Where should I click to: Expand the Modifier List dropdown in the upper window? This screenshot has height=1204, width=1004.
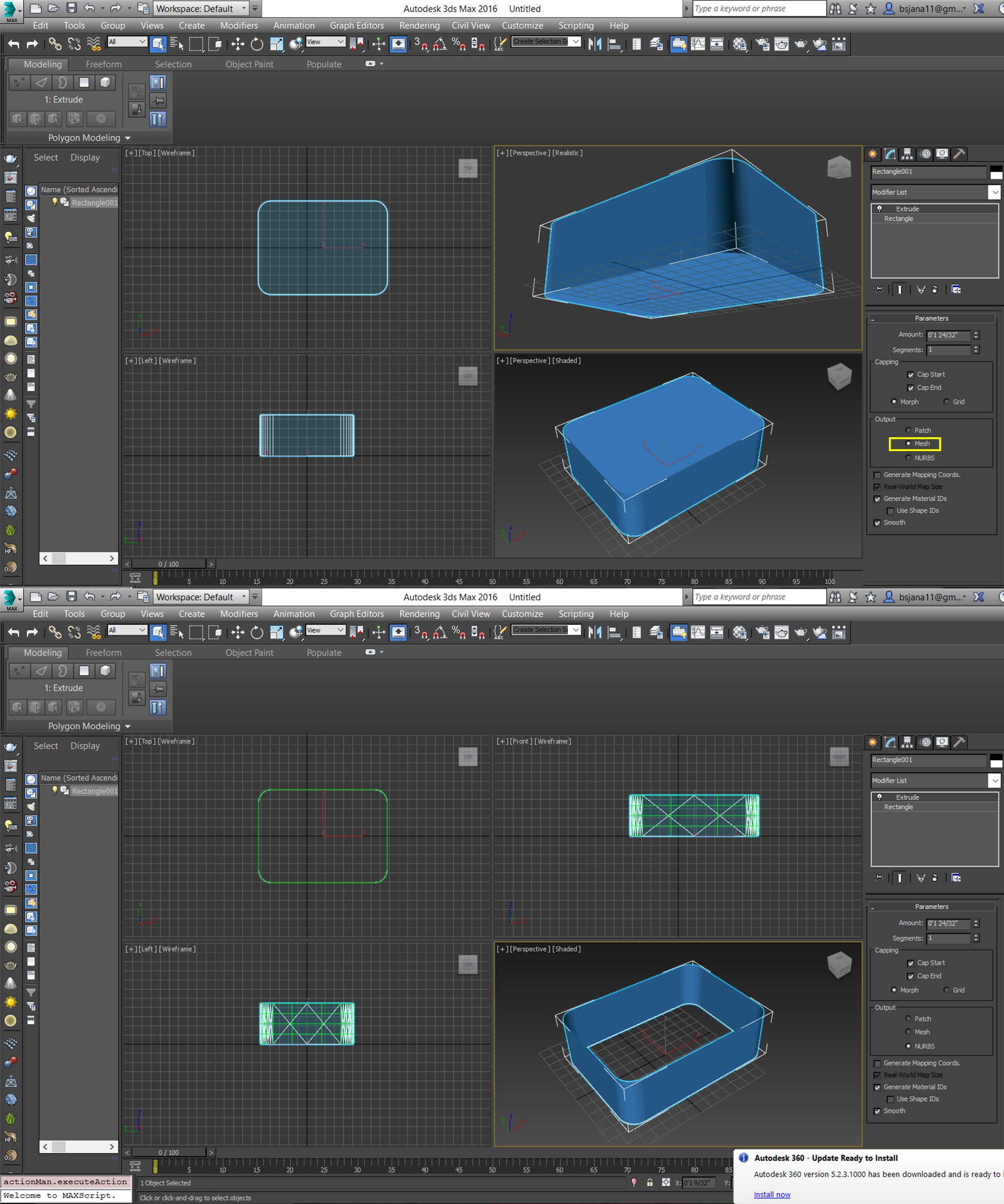(x=994, y=192)
